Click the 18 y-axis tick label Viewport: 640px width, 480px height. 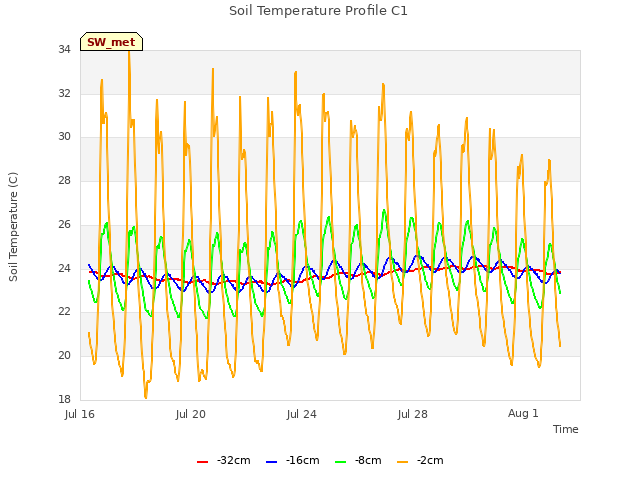pos(64,399)
